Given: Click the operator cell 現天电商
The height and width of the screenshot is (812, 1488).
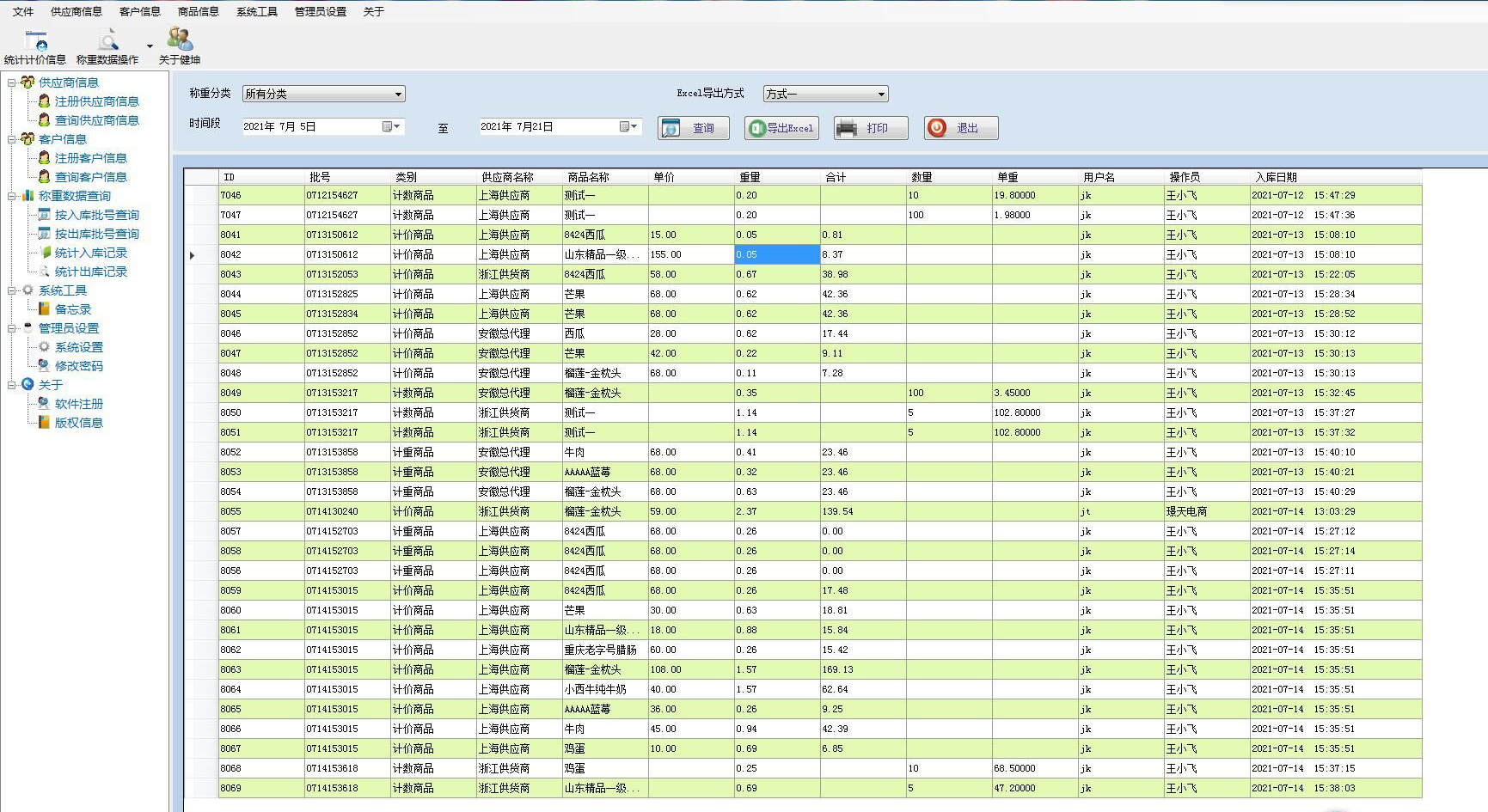Looking at the screenshot, I should click(1207, 512).
